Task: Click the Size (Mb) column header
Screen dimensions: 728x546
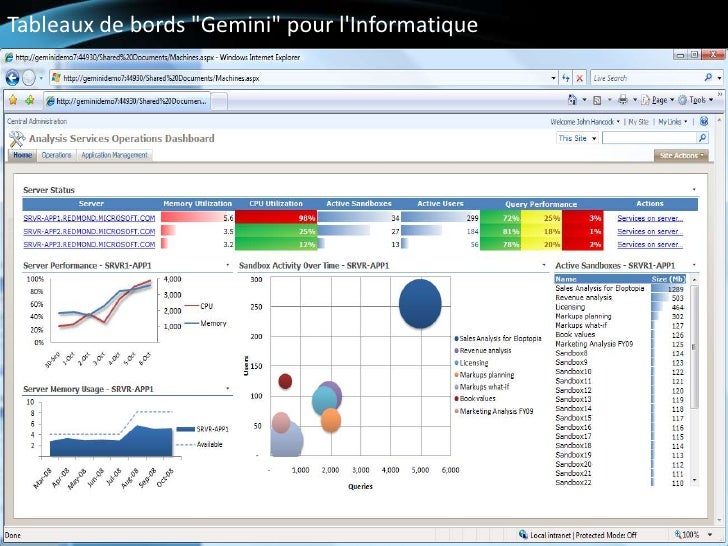Action: [x=668, y=279]
